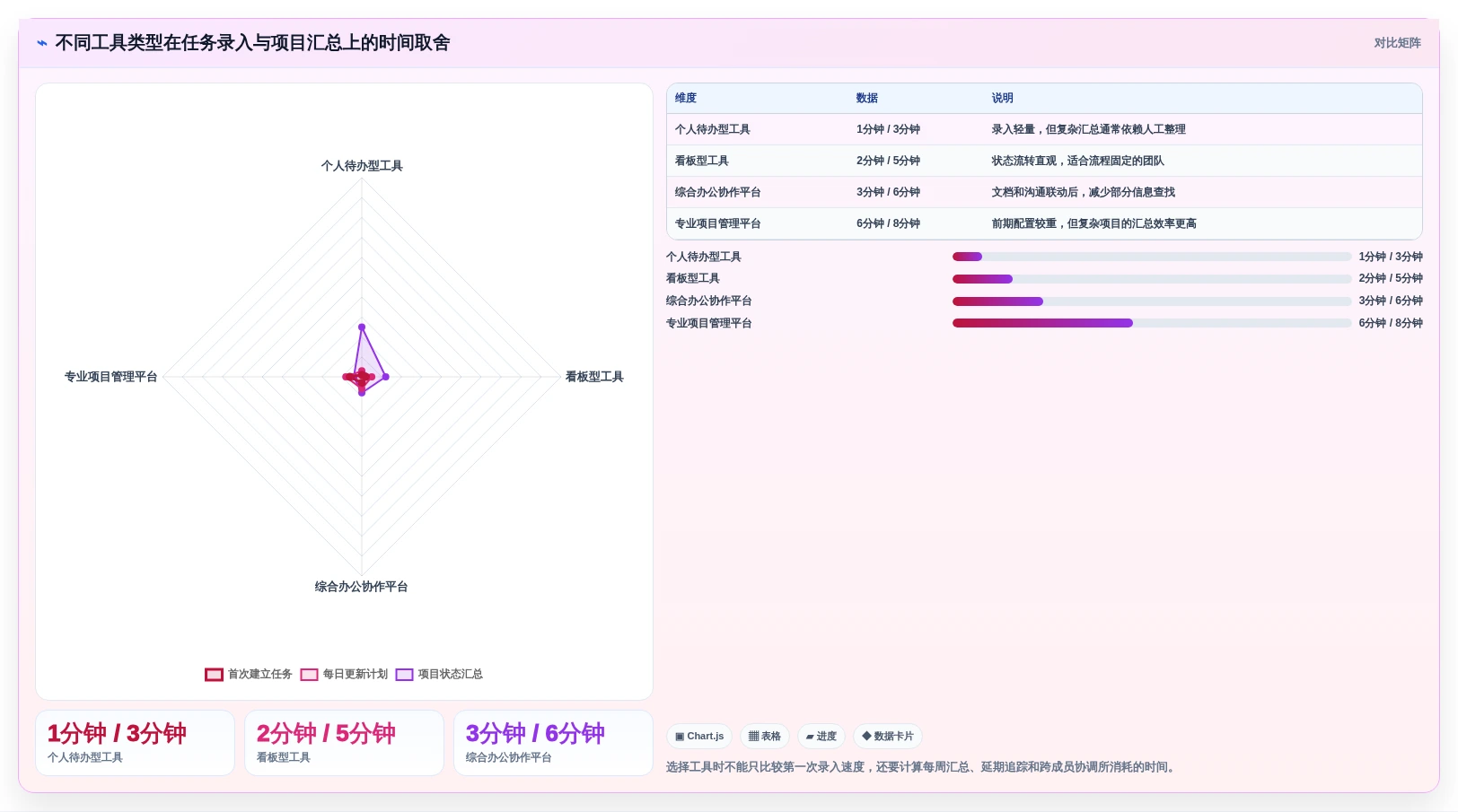Image resolution: width=1458 pixels, height=812 pixels.
Task: Open the 1分钟 / 3分钟 stat card
Action: click(x=135, y=743)
